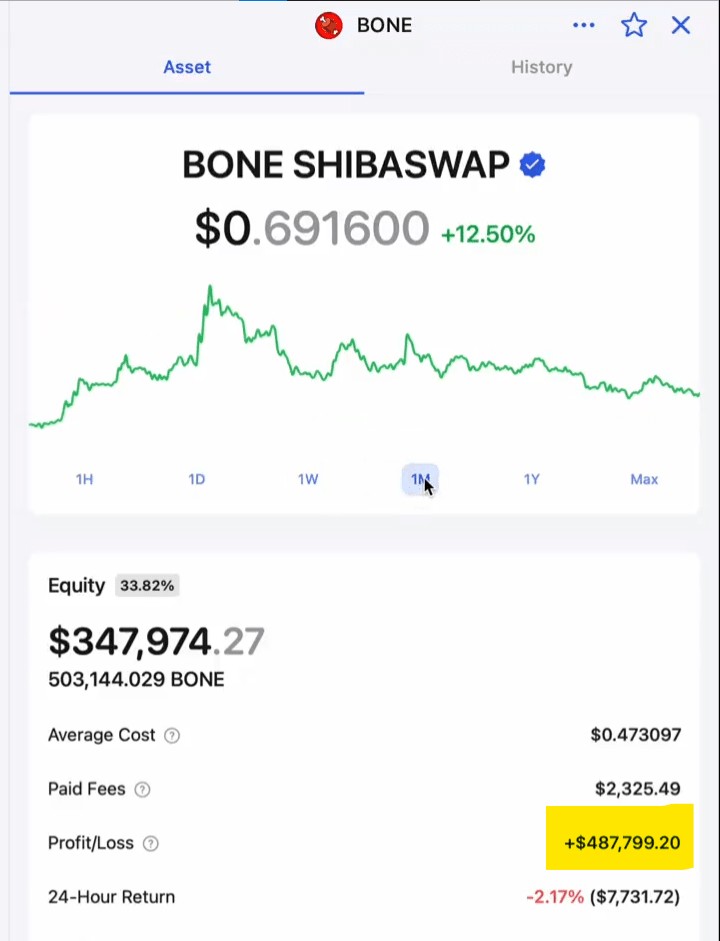
Task: Open the three-dots more options menu
Action: [x=583, y=25]
